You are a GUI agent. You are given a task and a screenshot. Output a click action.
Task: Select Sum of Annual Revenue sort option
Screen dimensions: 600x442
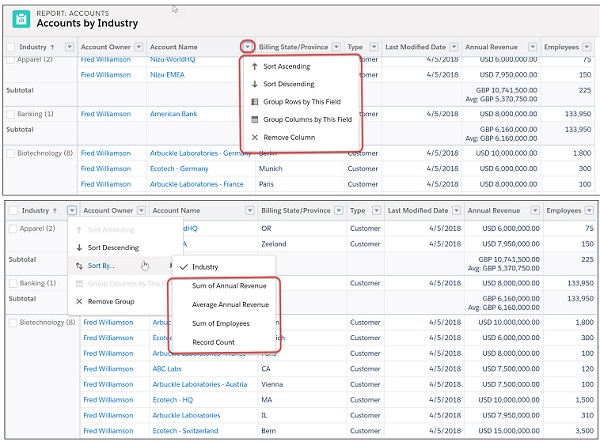(230, 287)
